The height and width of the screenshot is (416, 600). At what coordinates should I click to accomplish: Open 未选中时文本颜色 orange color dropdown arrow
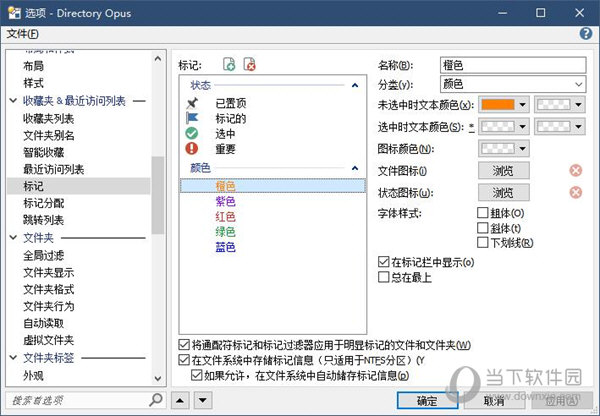522,104
